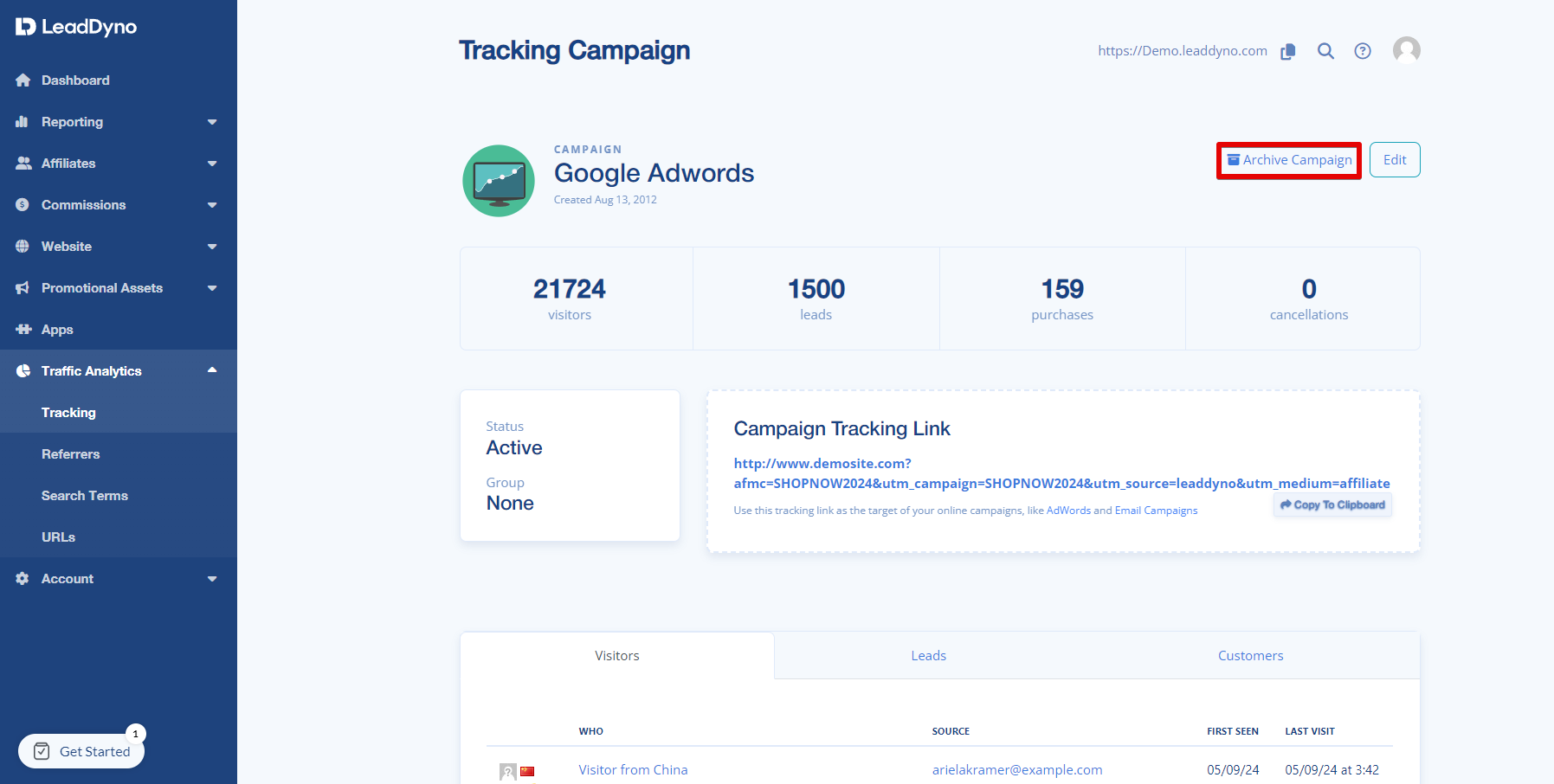Click the Dashboard home icon
1554x784 pixels.
[23, 80]
